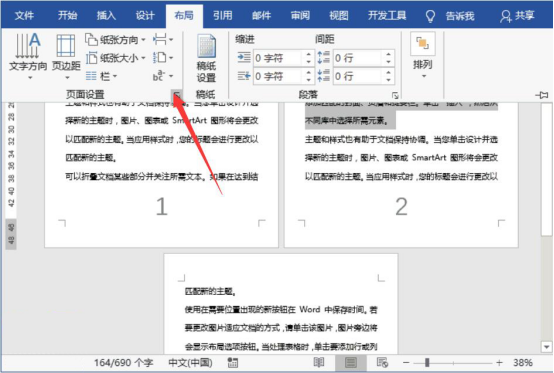
Task: Click the vertical scrollbar down arrow
Action: coord(547,347)
